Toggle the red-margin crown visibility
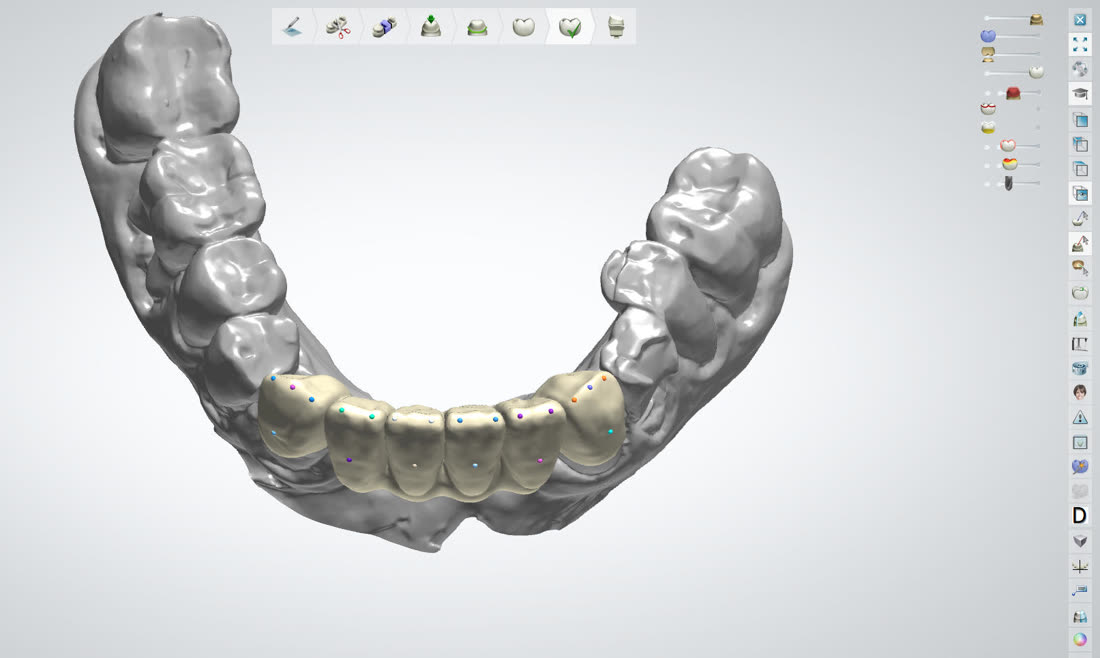This screenshot has height=658, width=1100. pos(988,109)
